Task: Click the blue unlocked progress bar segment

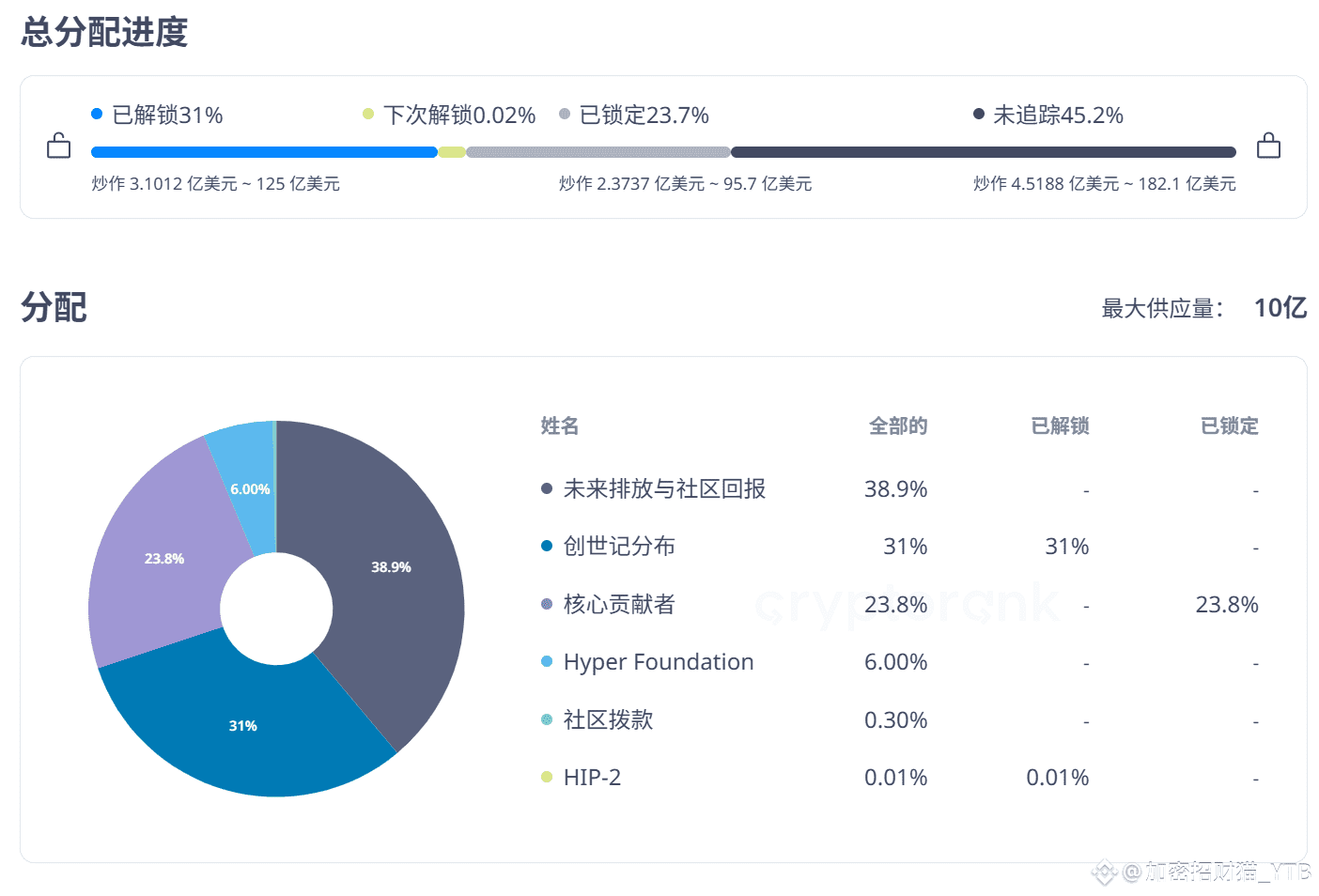Action: point(263,152)
